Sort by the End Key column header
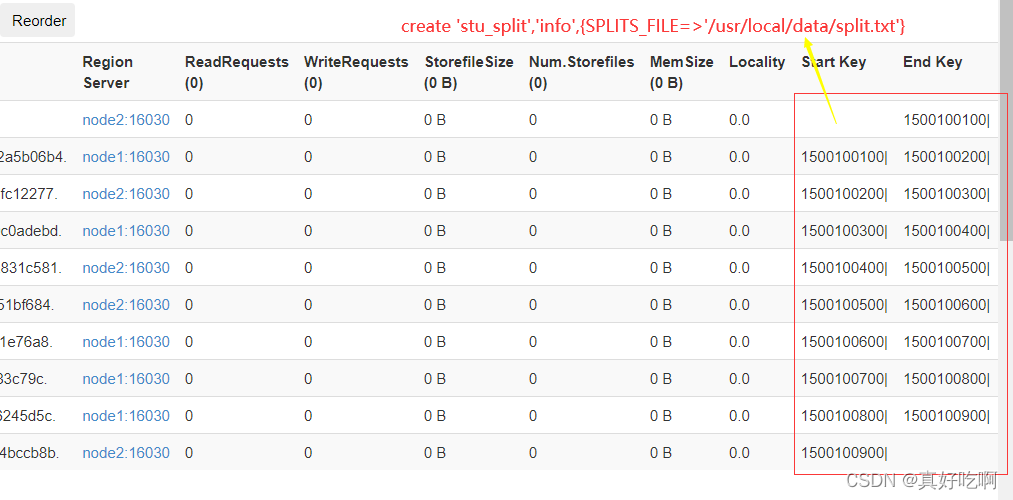The image size is (1013, 500). (932, 62)
